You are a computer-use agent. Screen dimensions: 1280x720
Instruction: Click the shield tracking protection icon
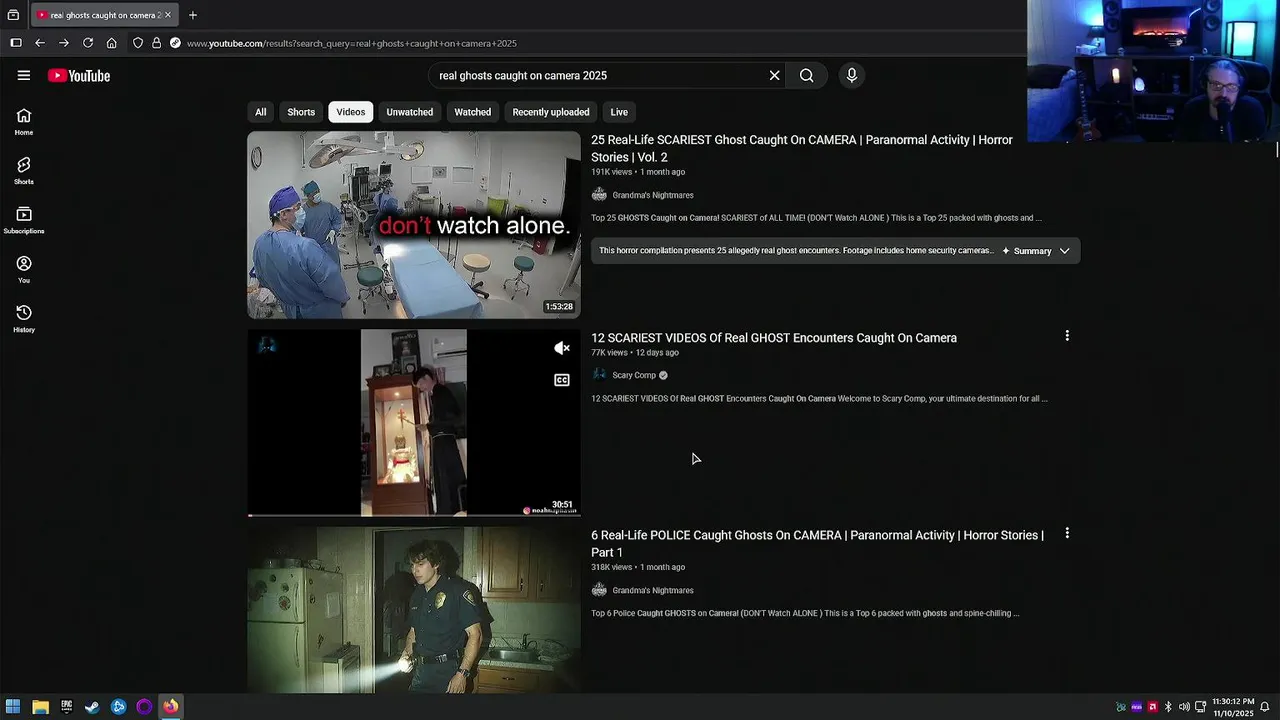coord(138,43)
